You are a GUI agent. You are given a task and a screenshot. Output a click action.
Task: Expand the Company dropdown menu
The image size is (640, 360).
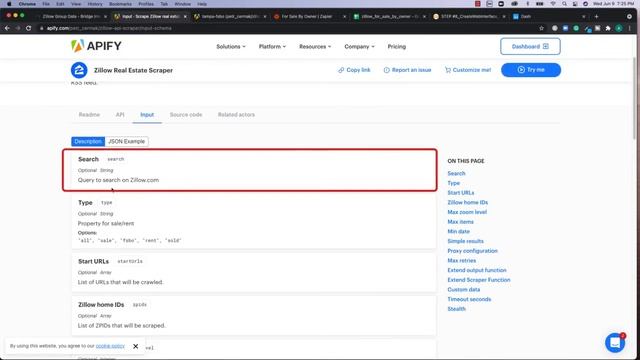(359, 47)
